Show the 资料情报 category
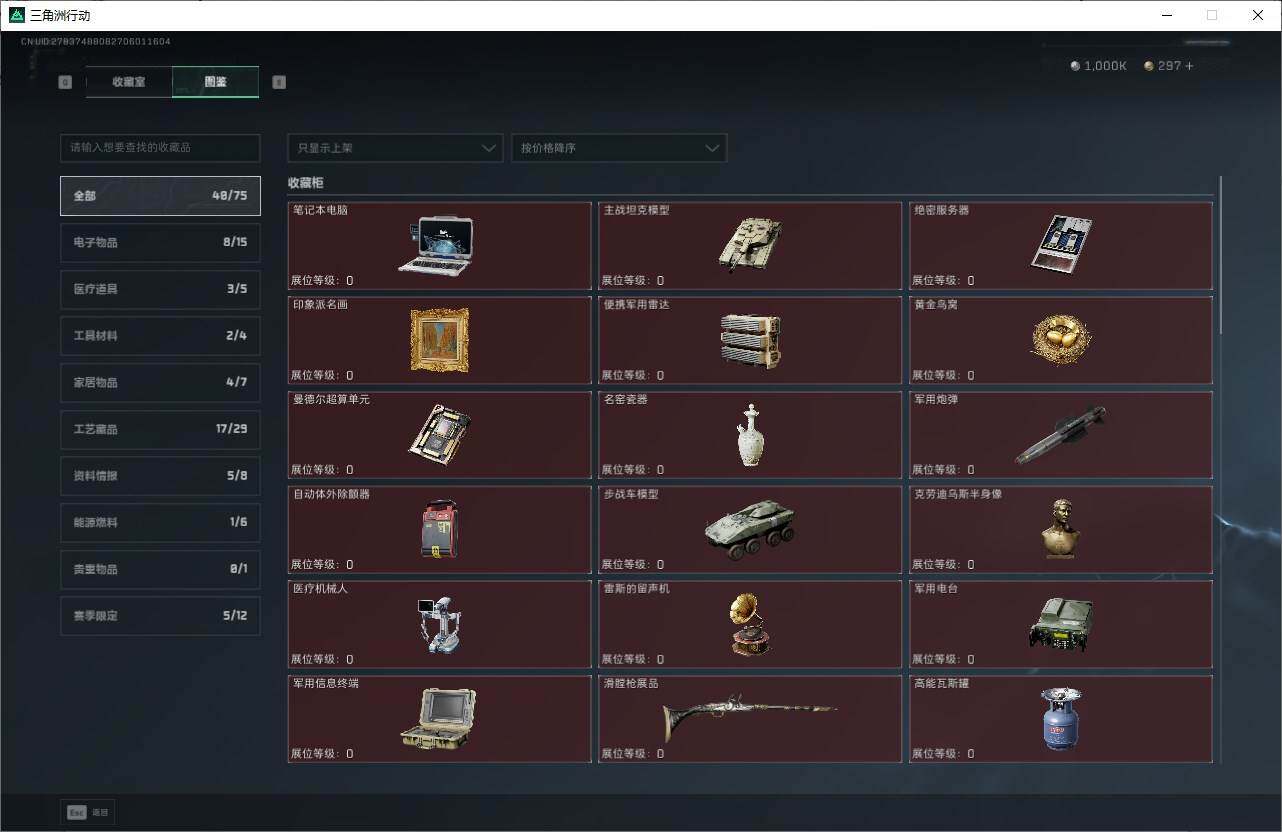Screen dimensions: 1282x832 160,476
